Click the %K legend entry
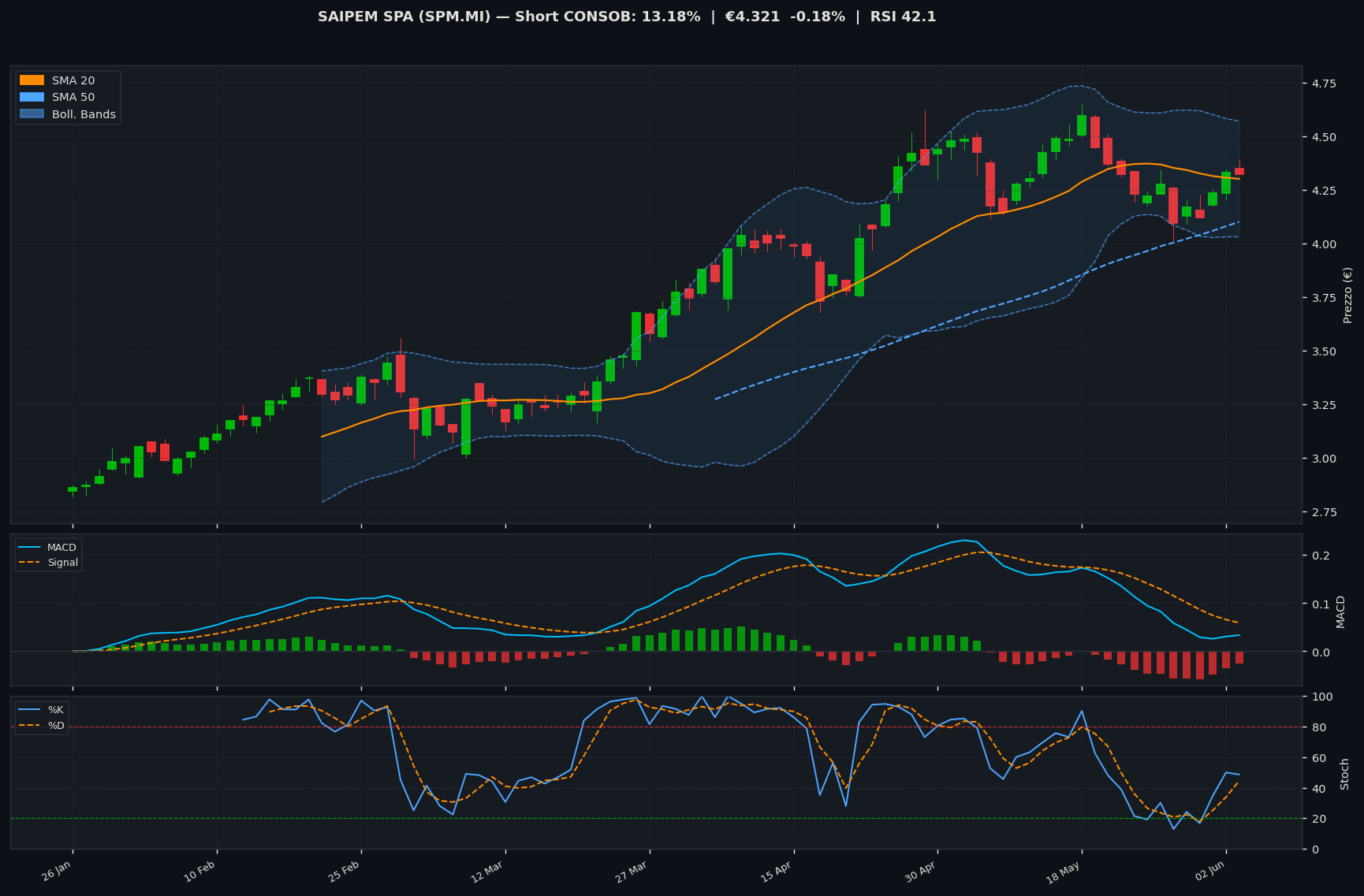 [x=41, y=710]
